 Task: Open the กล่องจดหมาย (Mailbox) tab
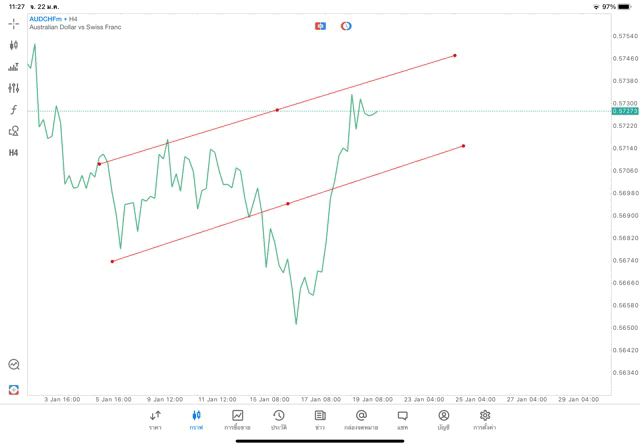[x=361, y=420]
